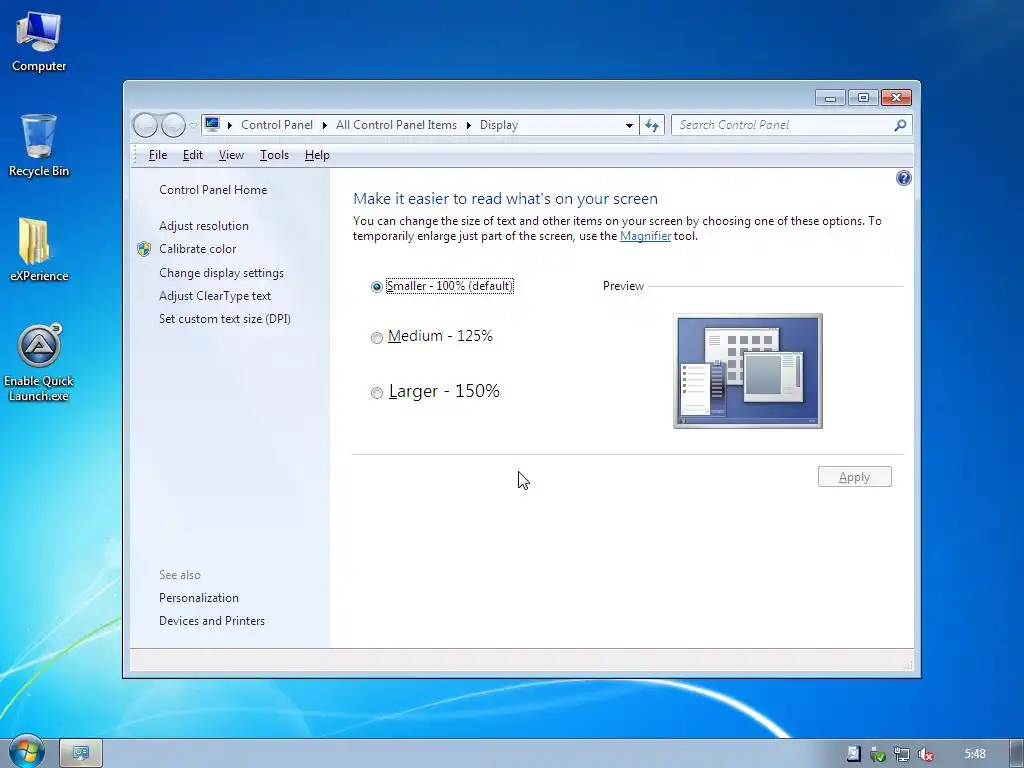Open Calibrate color link
Image resolution: width=1024 pixels, height=768 pixels.
pyautogui.click(x=197, y=249)
